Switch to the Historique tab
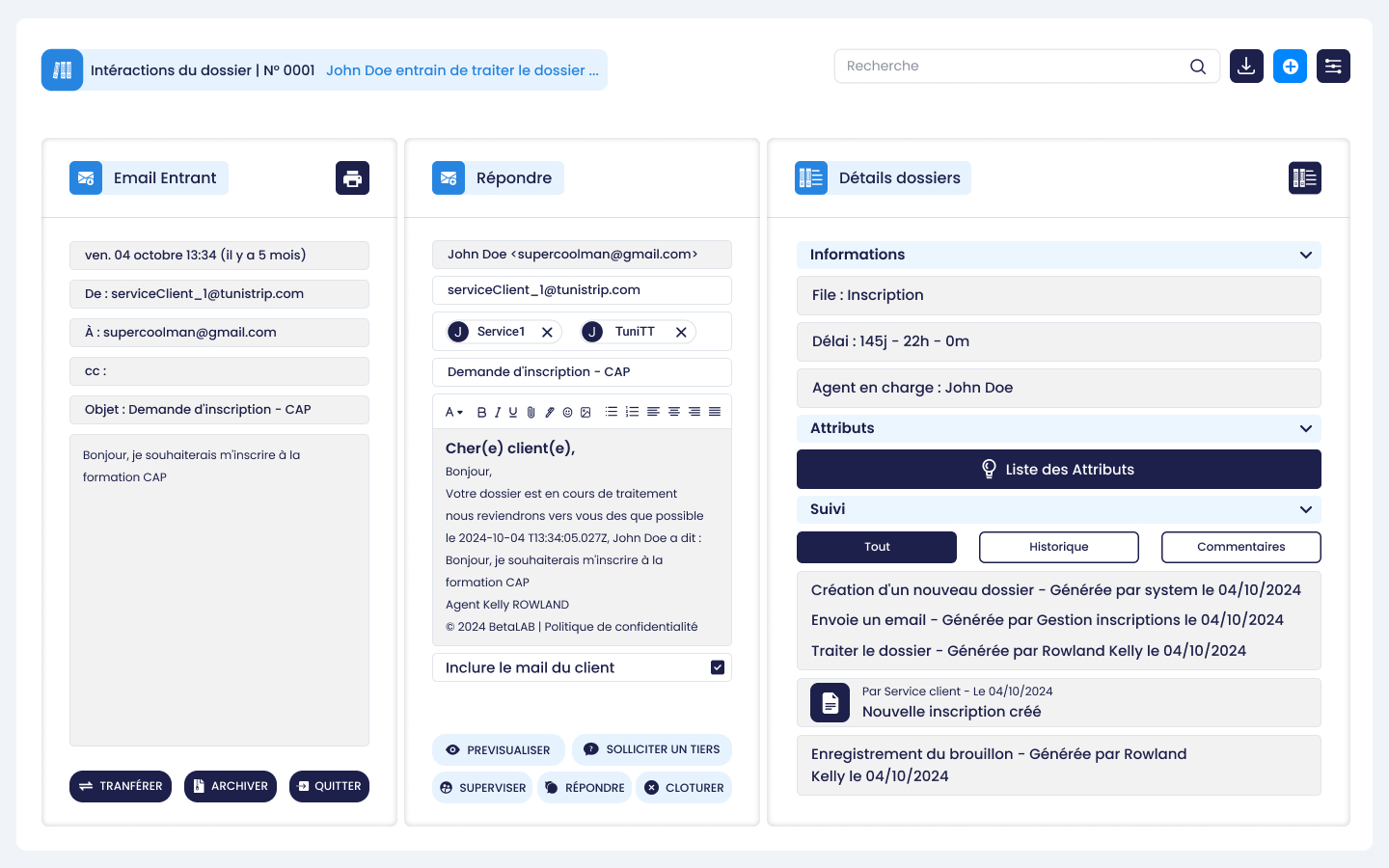The height and width of the screenshot is (868, 1389). pos(1058,547)
